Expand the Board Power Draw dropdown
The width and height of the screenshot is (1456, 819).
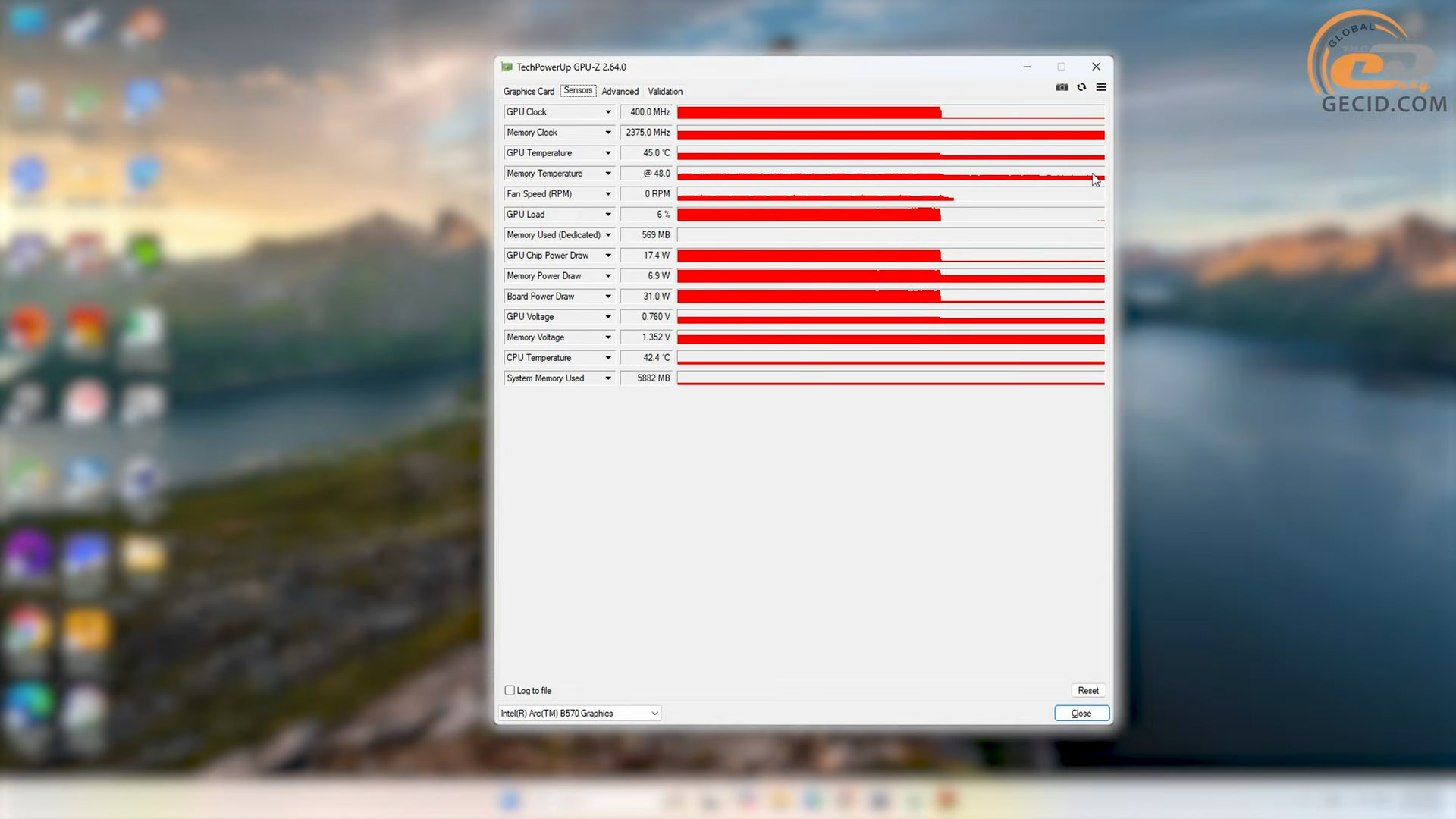point(608,297)
